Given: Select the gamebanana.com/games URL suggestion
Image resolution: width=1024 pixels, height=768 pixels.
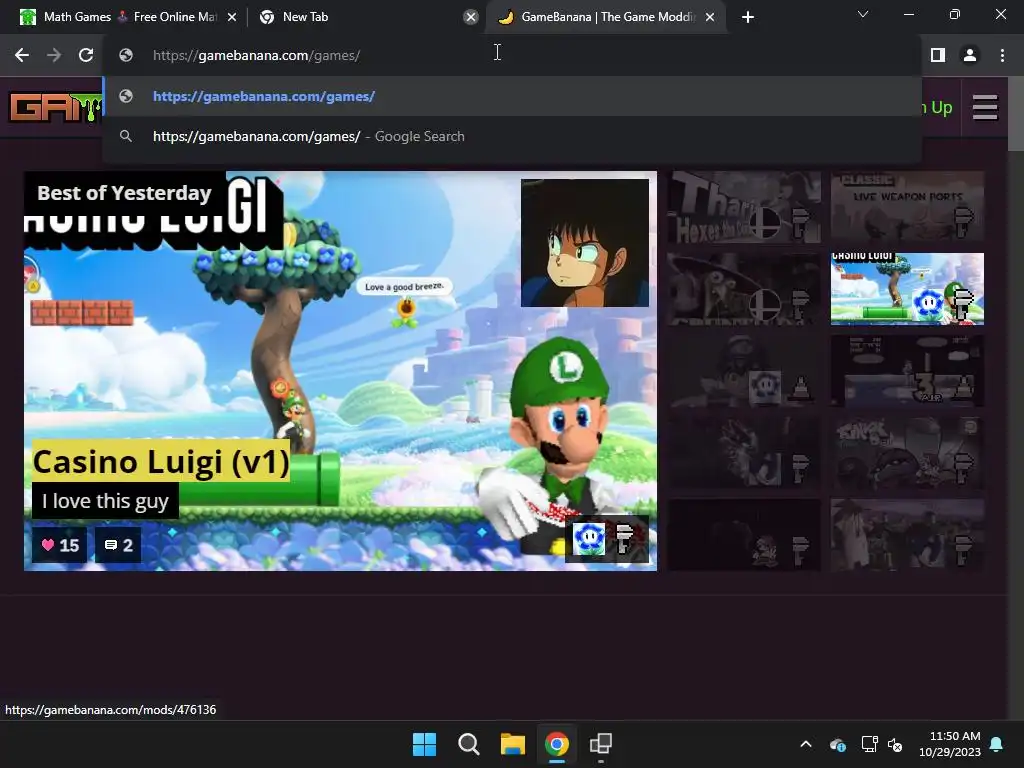Looking at the screenshot, I should (x=512, y=97).
